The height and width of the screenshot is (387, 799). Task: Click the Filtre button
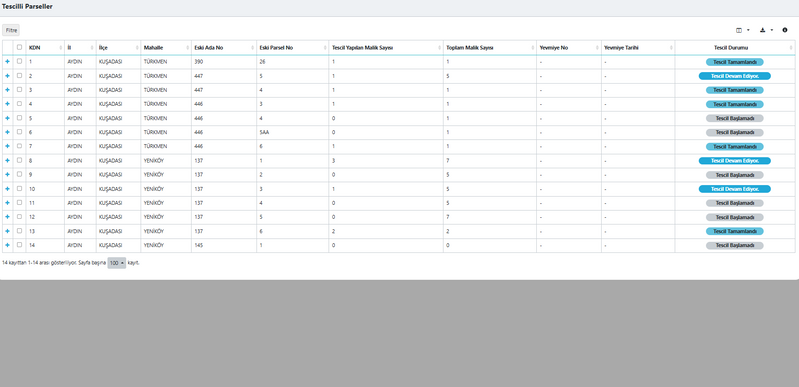11,31
